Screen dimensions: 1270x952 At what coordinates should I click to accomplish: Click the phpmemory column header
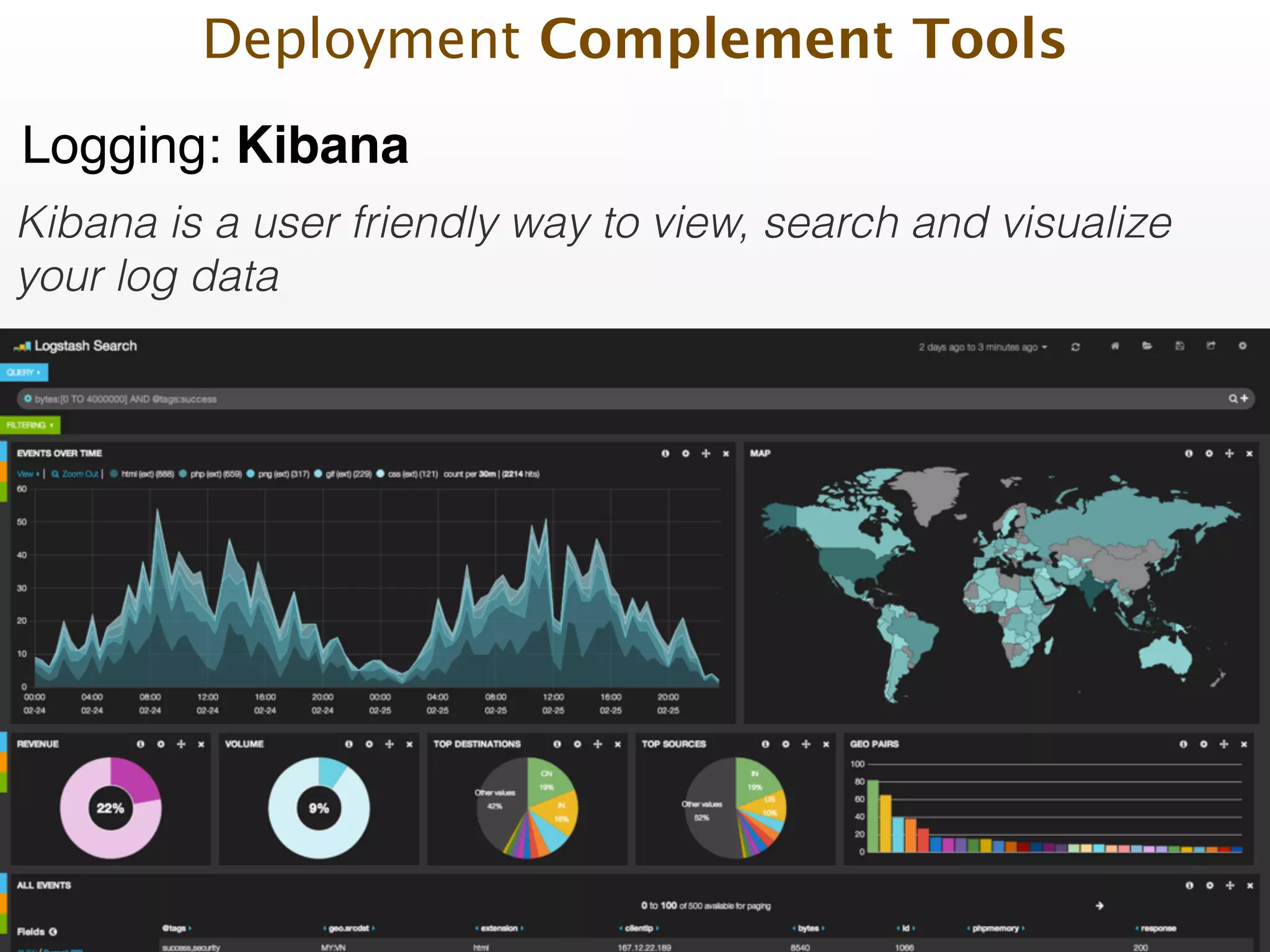pyautogui.click(x=996, y=928)
